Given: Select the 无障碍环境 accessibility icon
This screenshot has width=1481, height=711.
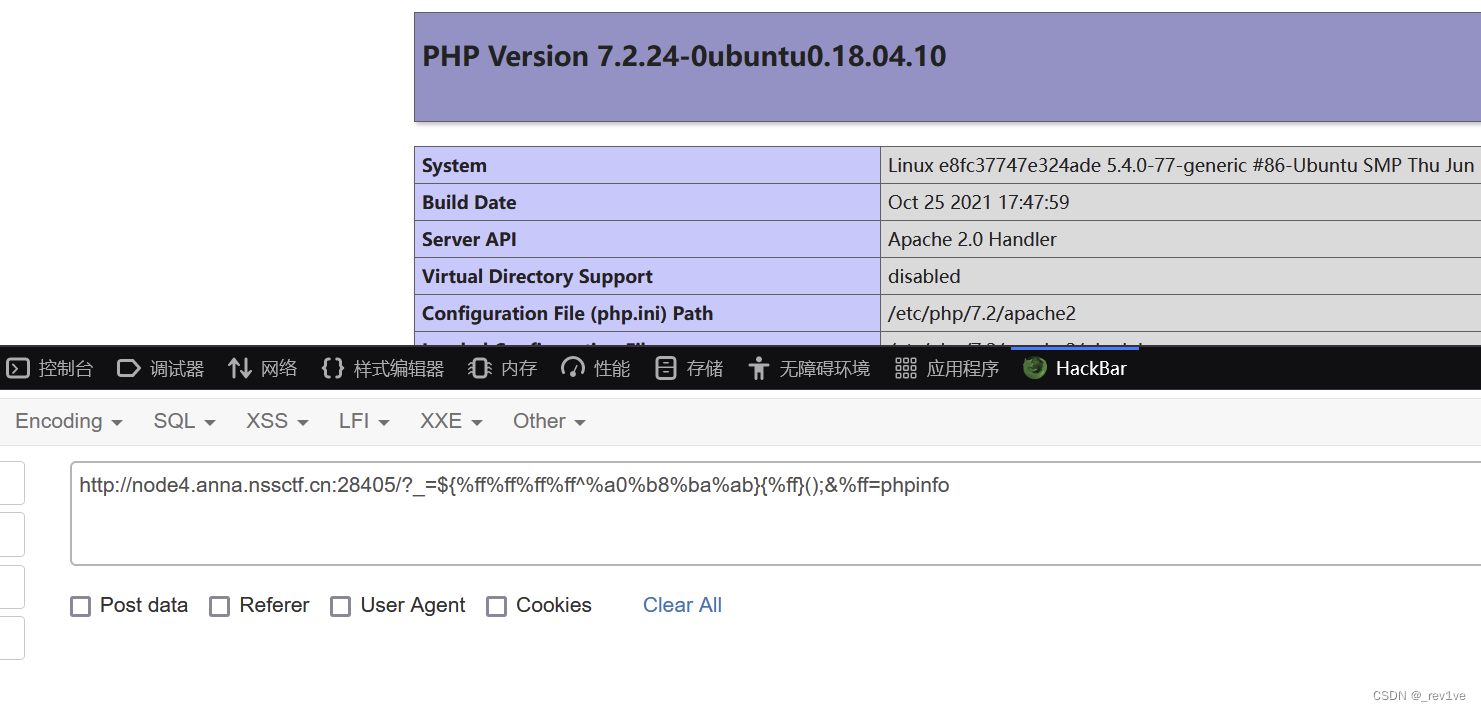Looking at the screenshot, I should pos(757,368).
